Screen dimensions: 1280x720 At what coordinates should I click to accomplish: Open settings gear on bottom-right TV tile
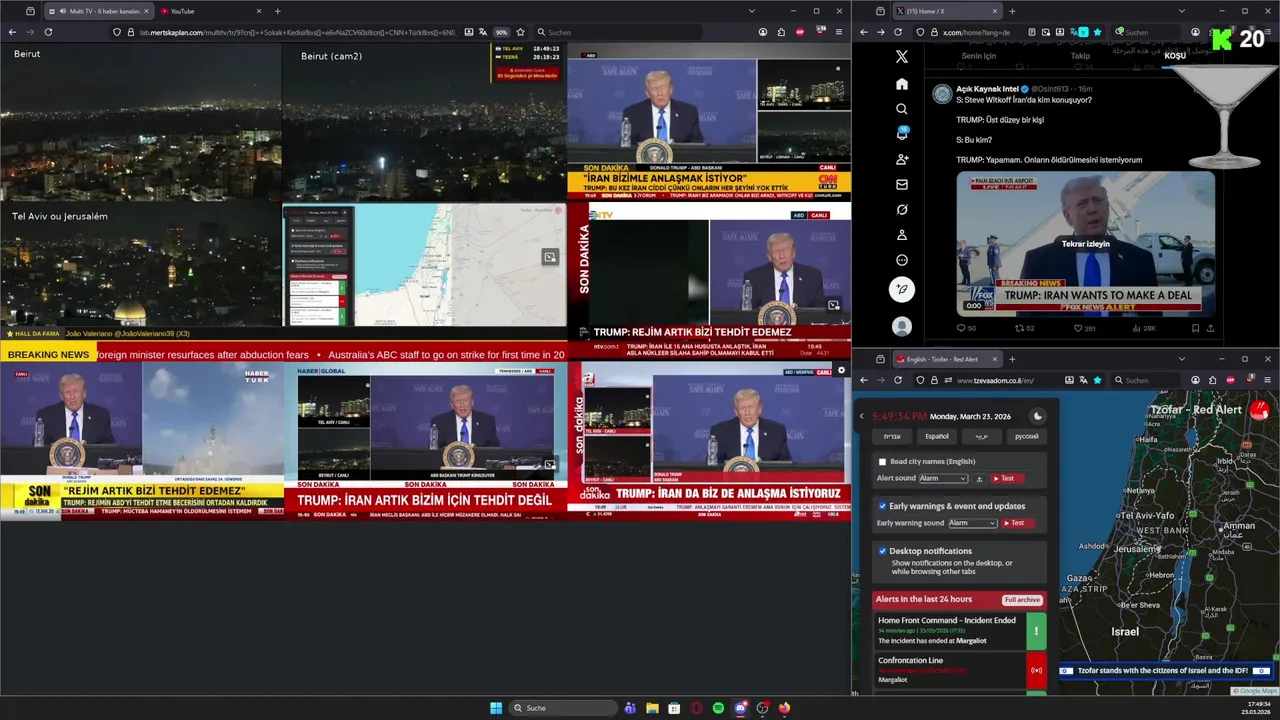pyautogui.click(x=841, y=371)
